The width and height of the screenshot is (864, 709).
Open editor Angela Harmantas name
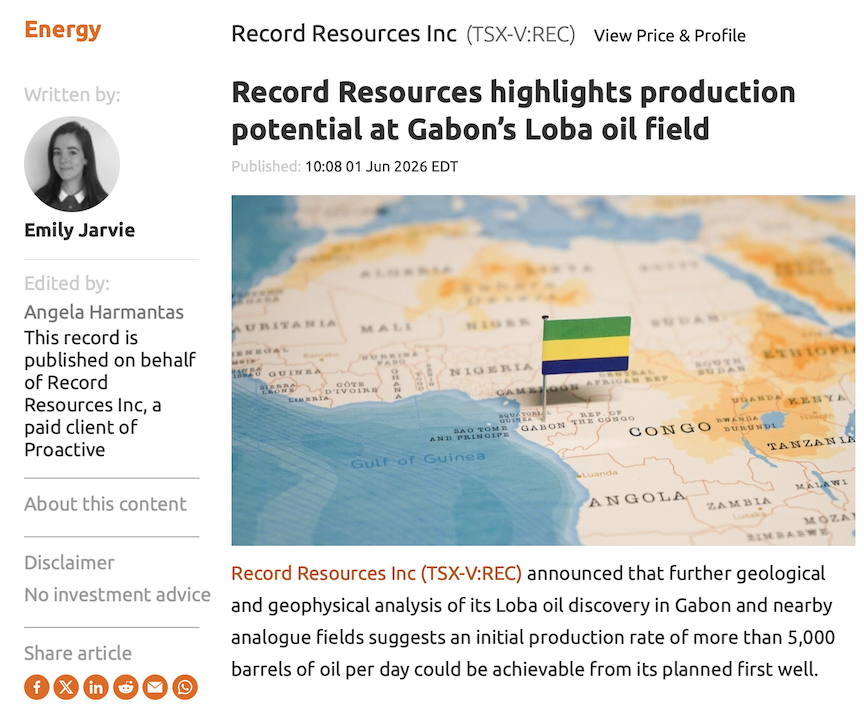tap(104, 312)
